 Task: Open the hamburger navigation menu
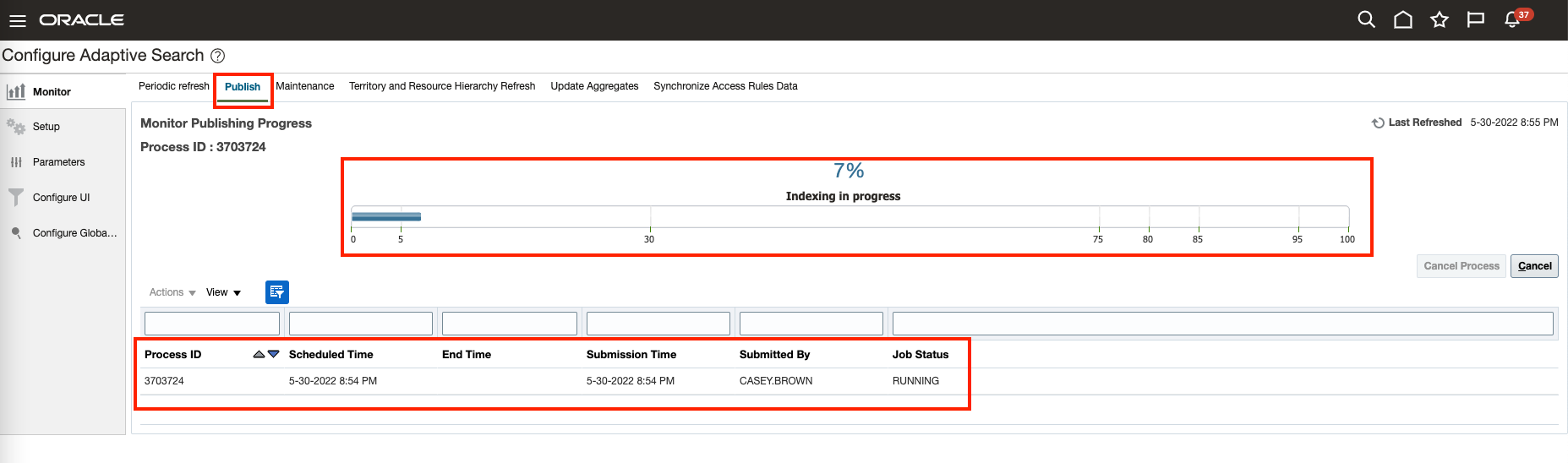pos(17,20)
